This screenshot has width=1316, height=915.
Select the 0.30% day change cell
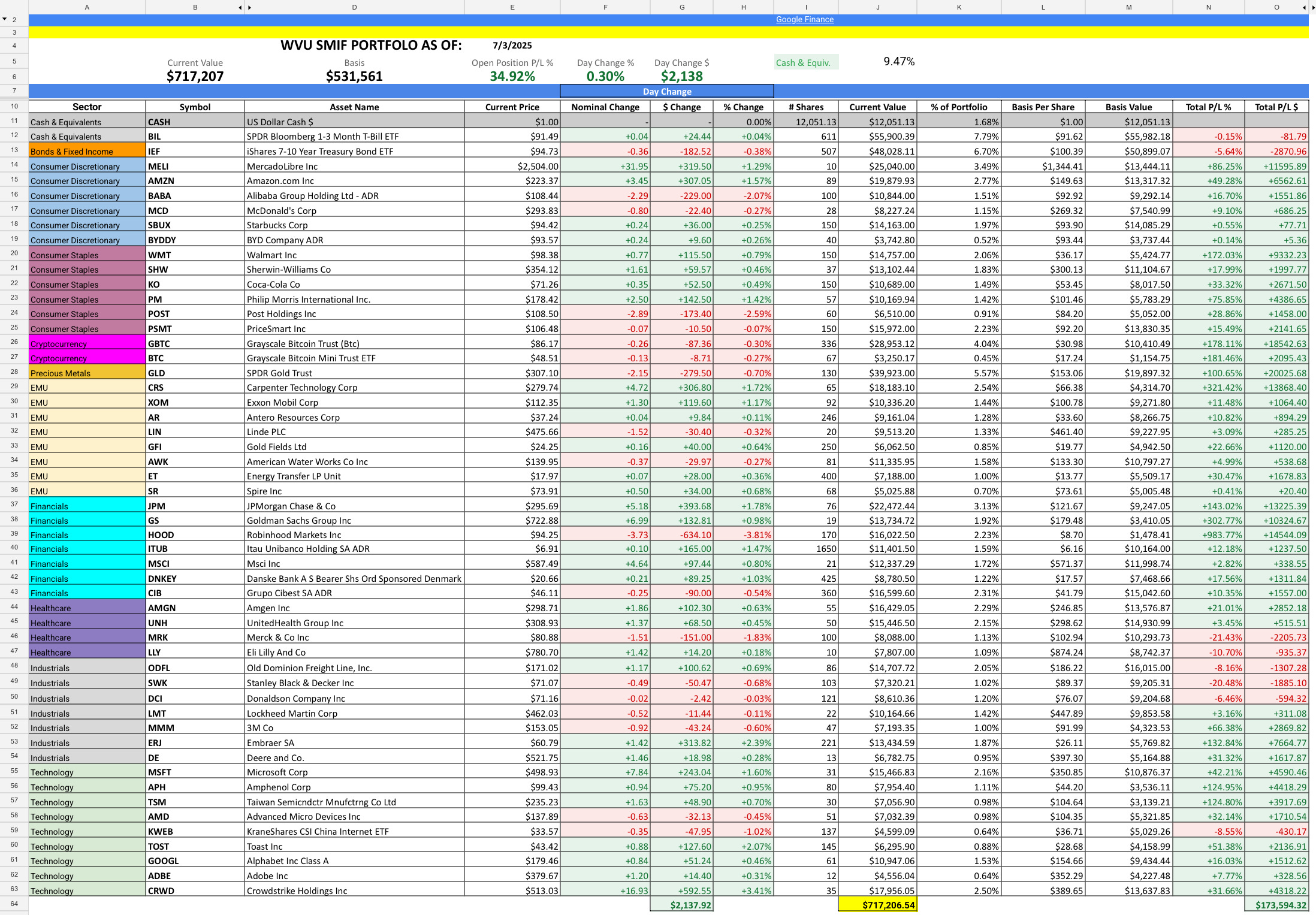coord(605,76)
